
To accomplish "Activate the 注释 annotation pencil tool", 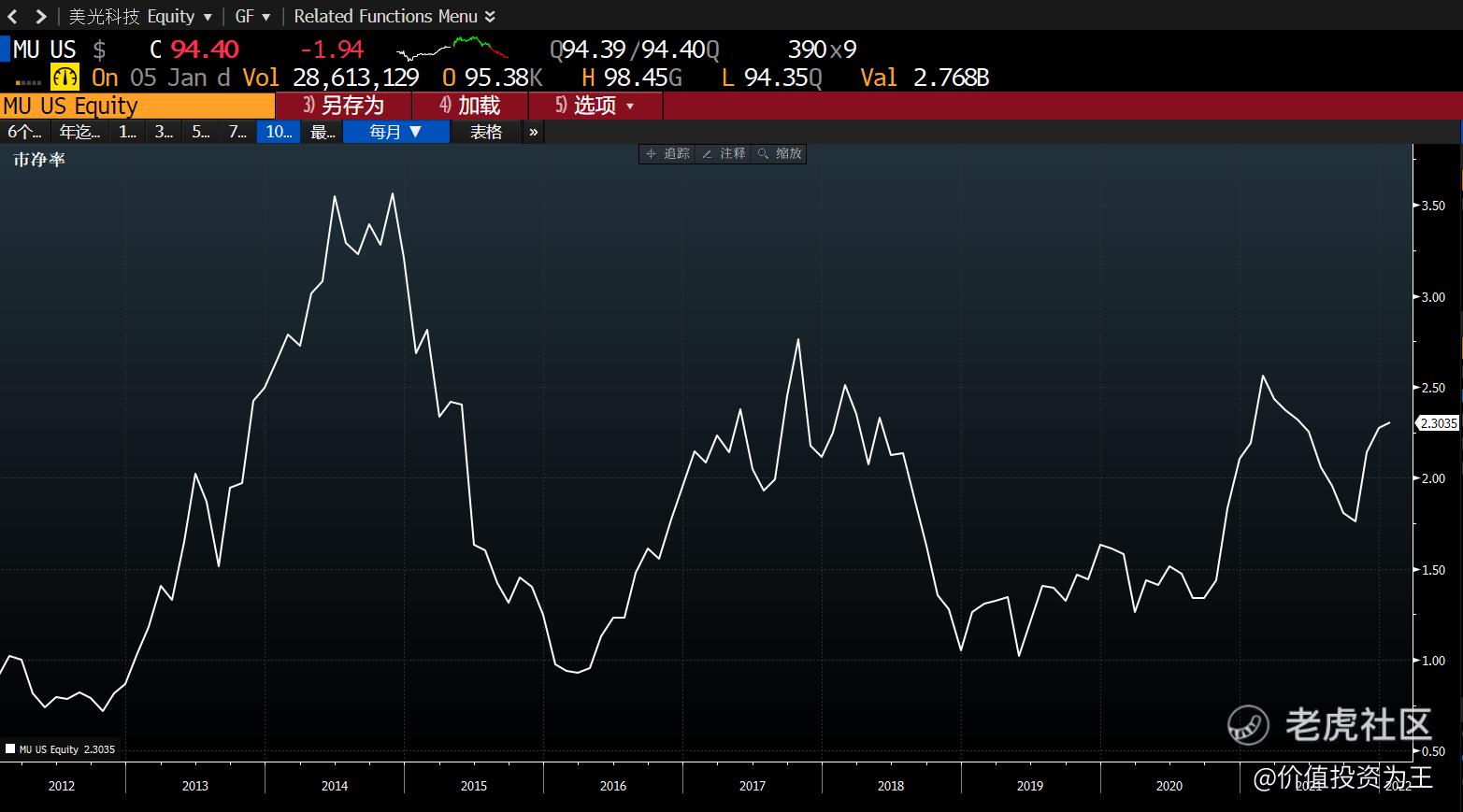I will [724, 153].
